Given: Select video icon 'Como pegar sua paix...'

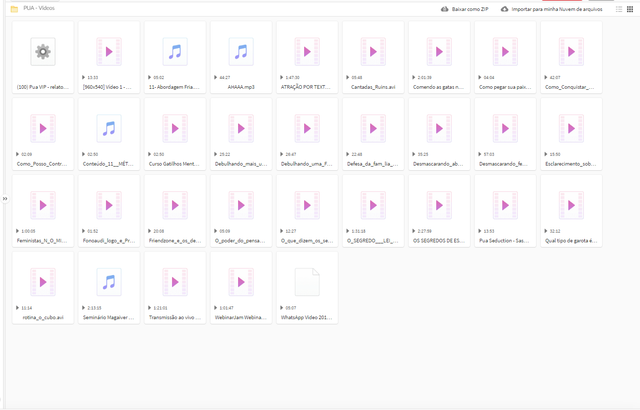Looking at the screenshot, I should pos(505,51).
